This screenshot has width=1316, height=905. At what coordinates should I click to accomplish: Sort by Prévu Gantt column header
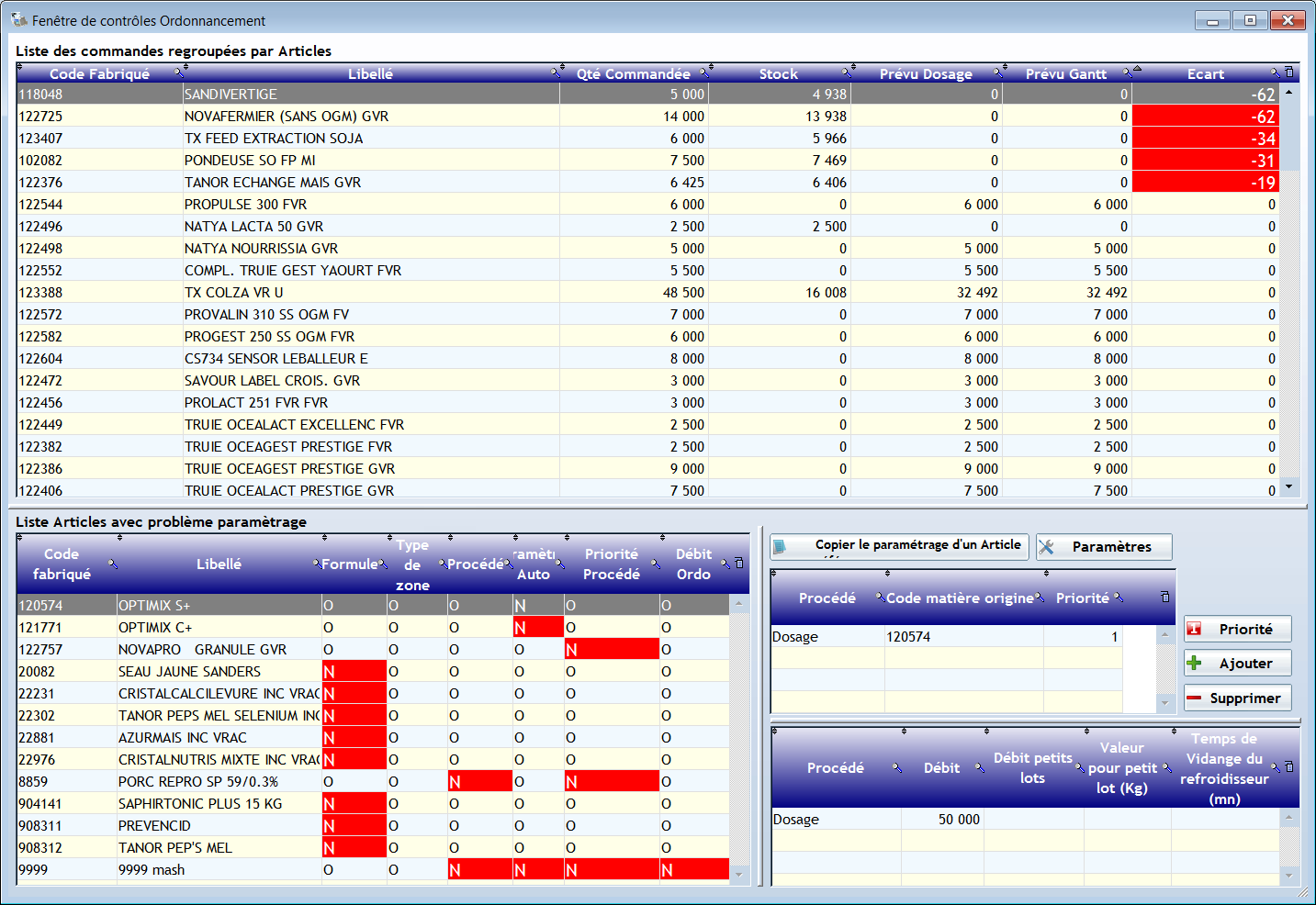[x=1065, y=73]
